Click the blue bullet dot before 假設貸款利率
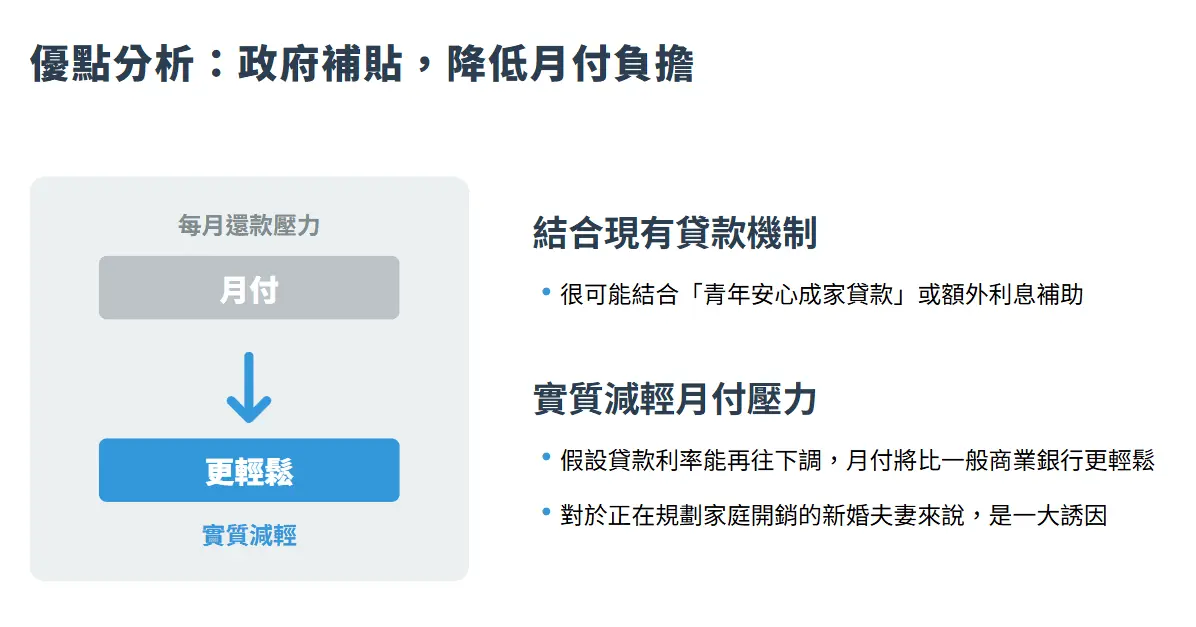This screenshot has height=627, width=1196. pos(546,457)
